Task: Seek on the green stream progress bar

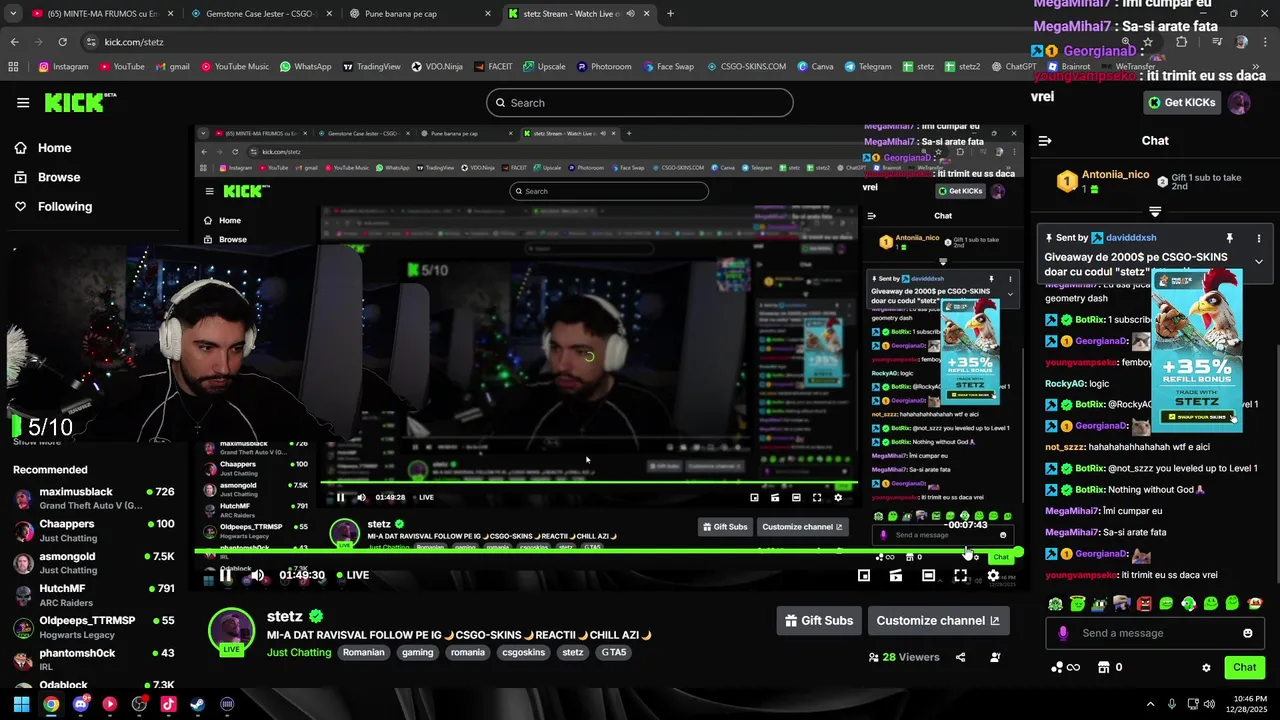Action: [x=608, y=552]
